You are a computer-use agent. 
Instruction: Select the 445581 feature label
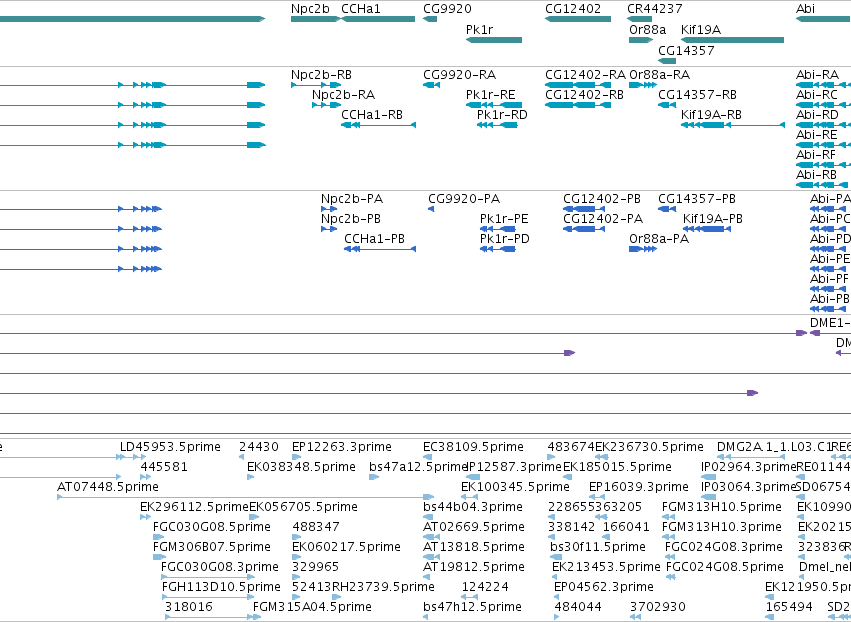pyautogui.click(x=164, y=467)
